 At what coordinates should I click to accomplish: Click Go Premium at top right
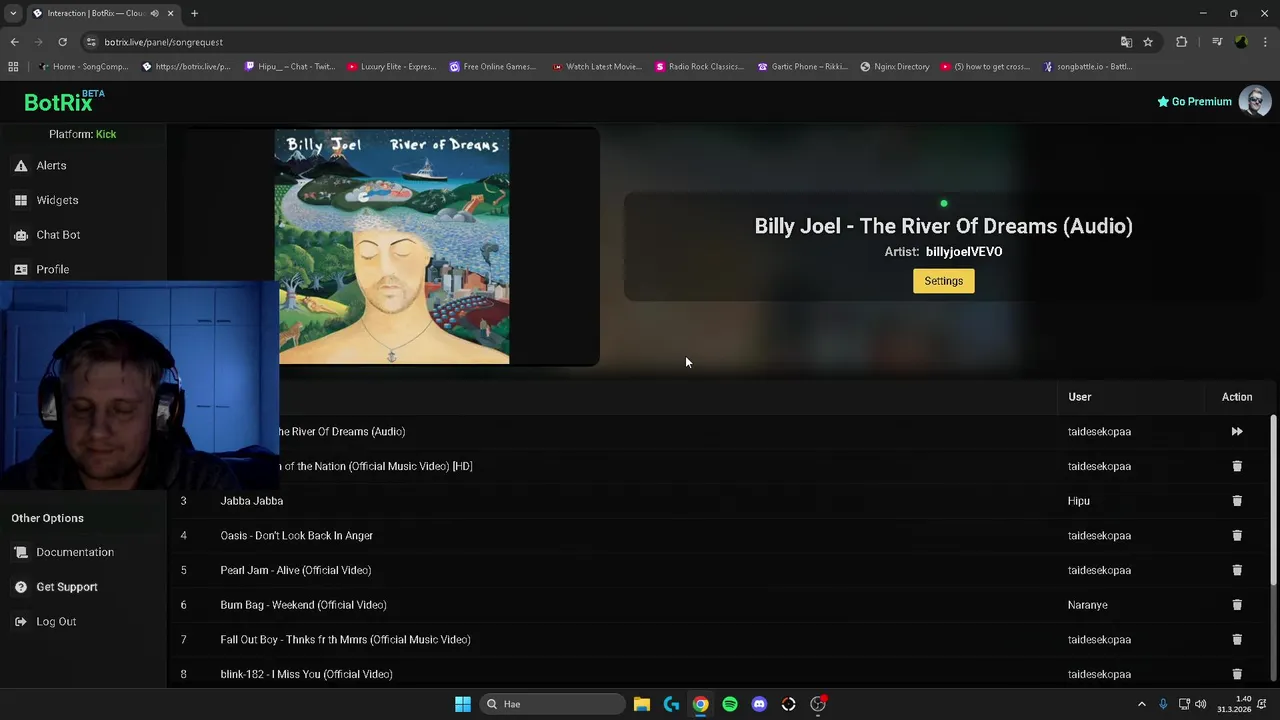pyautogui.click(x=1194, y=101)
